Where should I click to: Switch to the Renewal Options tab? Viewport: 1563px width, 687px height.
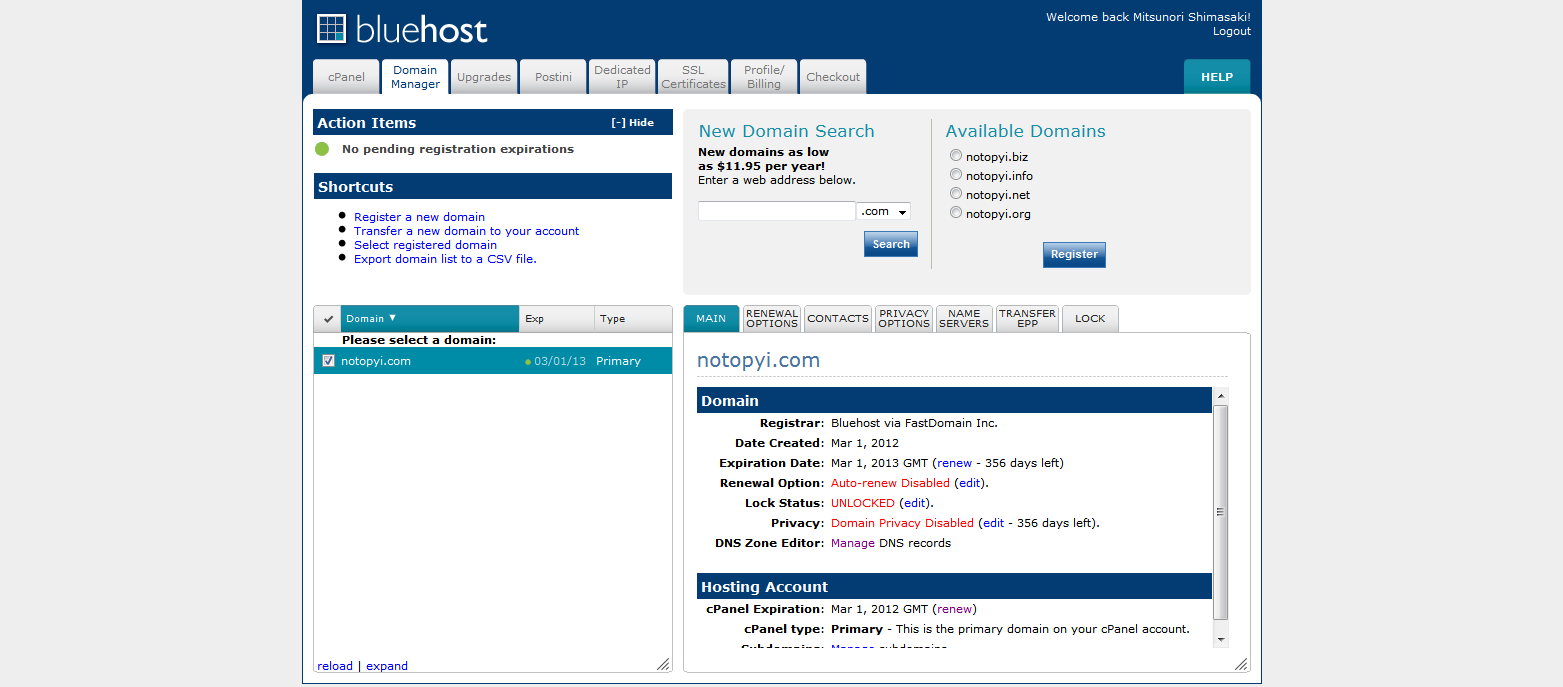pos(772,319)
